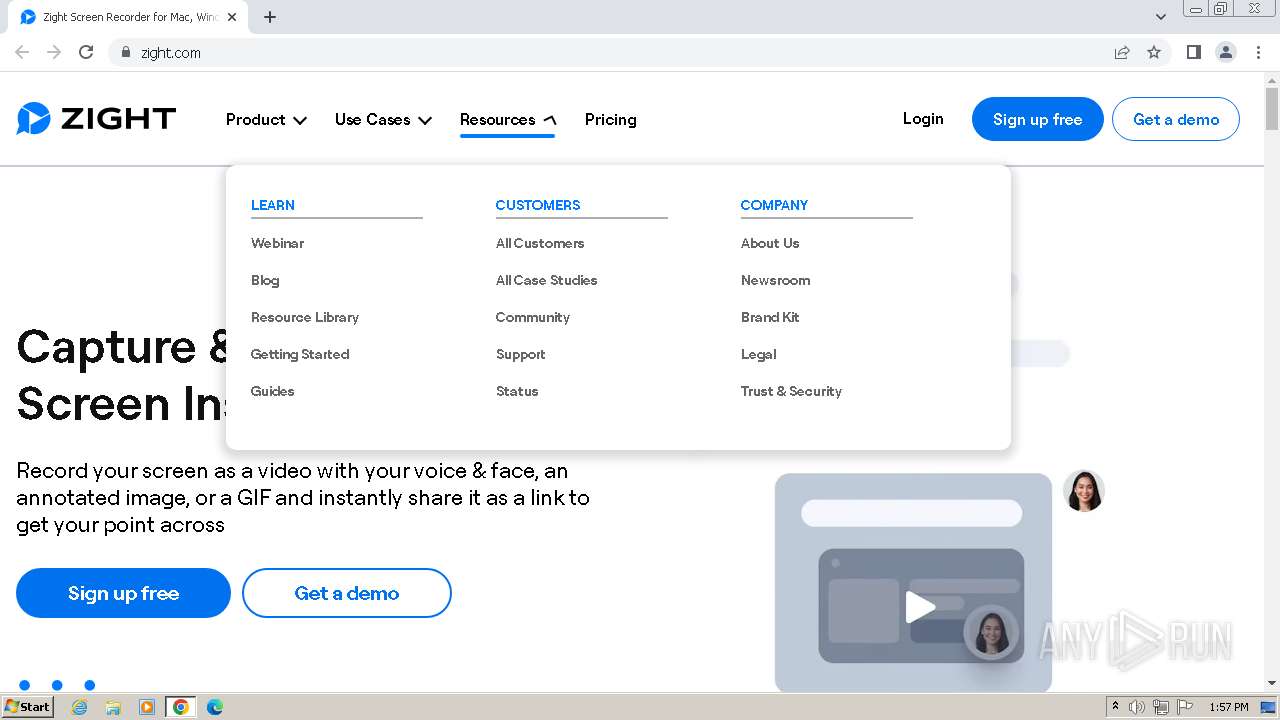This screenshot has width=1280, height=720.
Task: Click the Login link
Action: 923,118
